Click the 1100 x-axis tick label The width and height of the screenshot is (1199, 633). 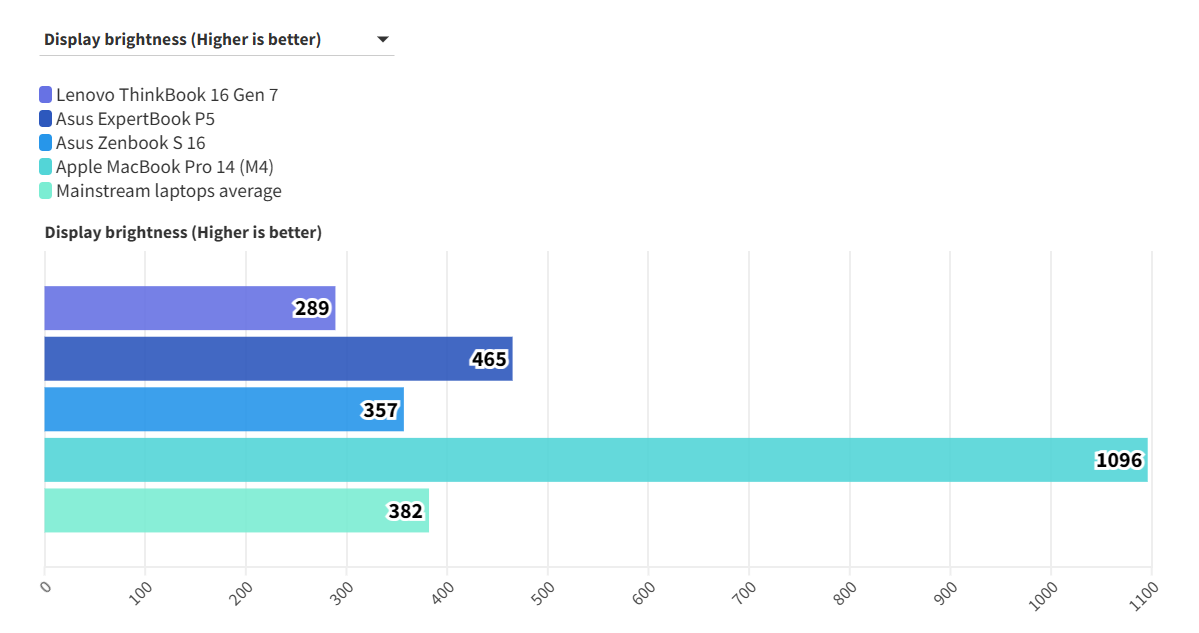tap(1145, 591)
